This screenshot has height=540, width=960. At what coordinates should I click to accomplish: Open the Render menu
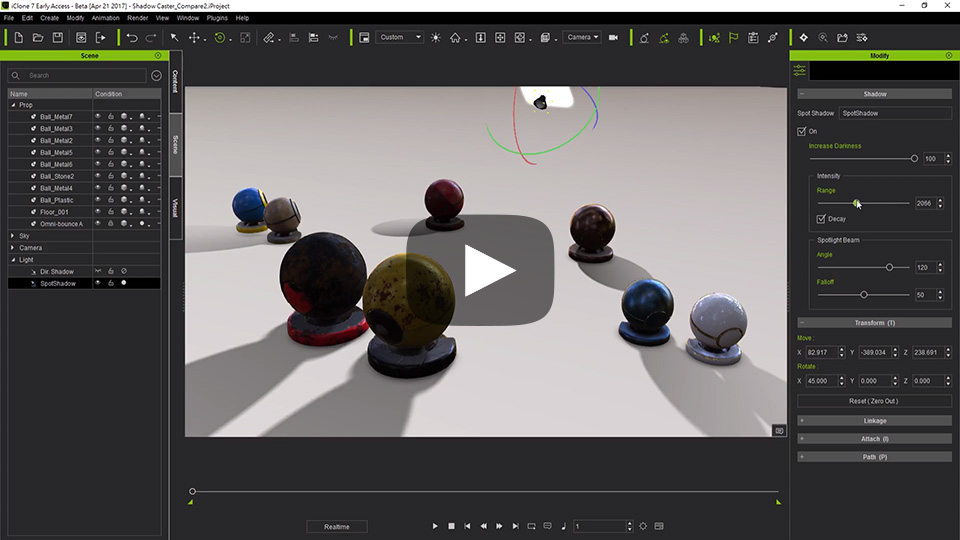(138, 18)
